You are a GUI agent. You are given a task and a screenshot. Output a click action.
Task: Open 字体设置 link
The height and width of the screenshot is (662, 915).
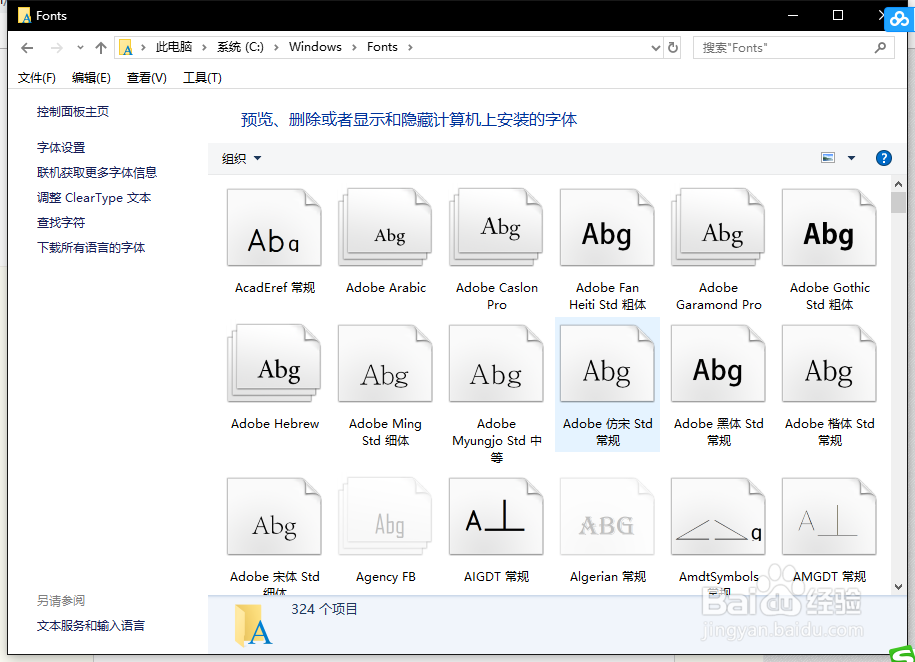pos(61,148)
